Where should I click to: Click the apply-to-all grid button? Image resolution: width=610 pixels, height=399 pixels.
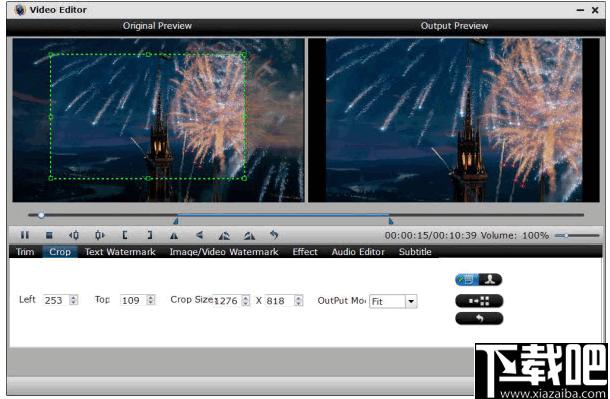tap(479, 301)
